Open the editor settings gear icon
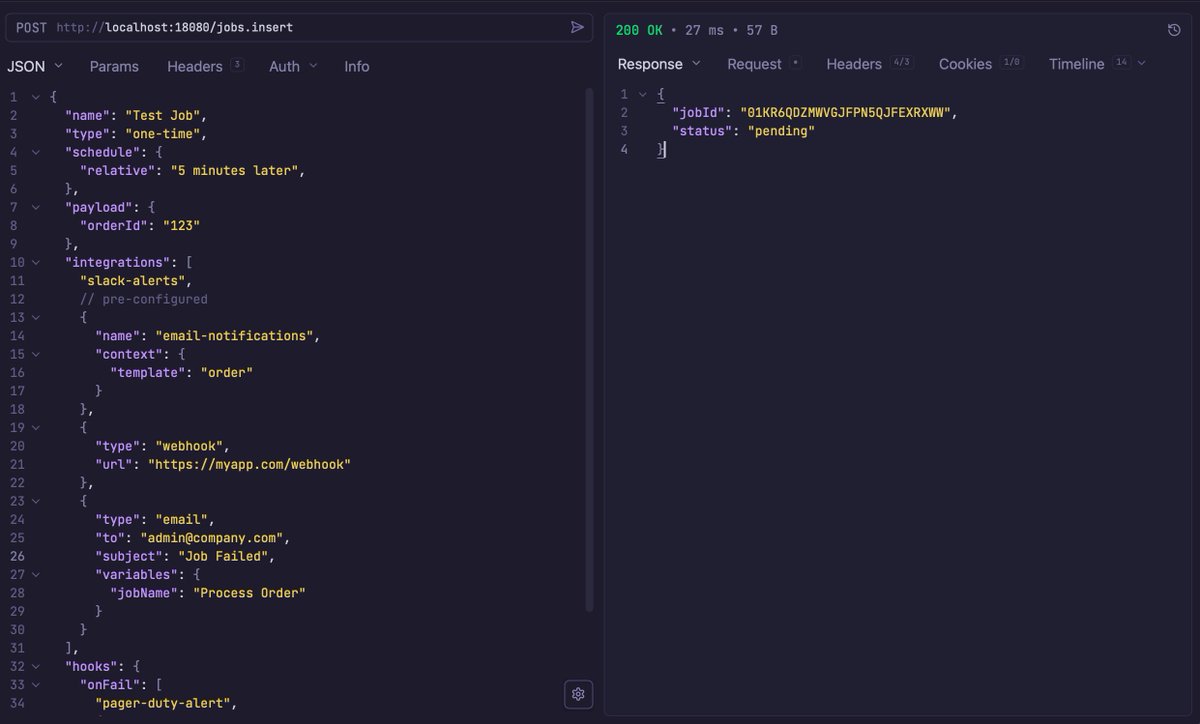This screenshot has width=1200, height=724. (577, 694)
